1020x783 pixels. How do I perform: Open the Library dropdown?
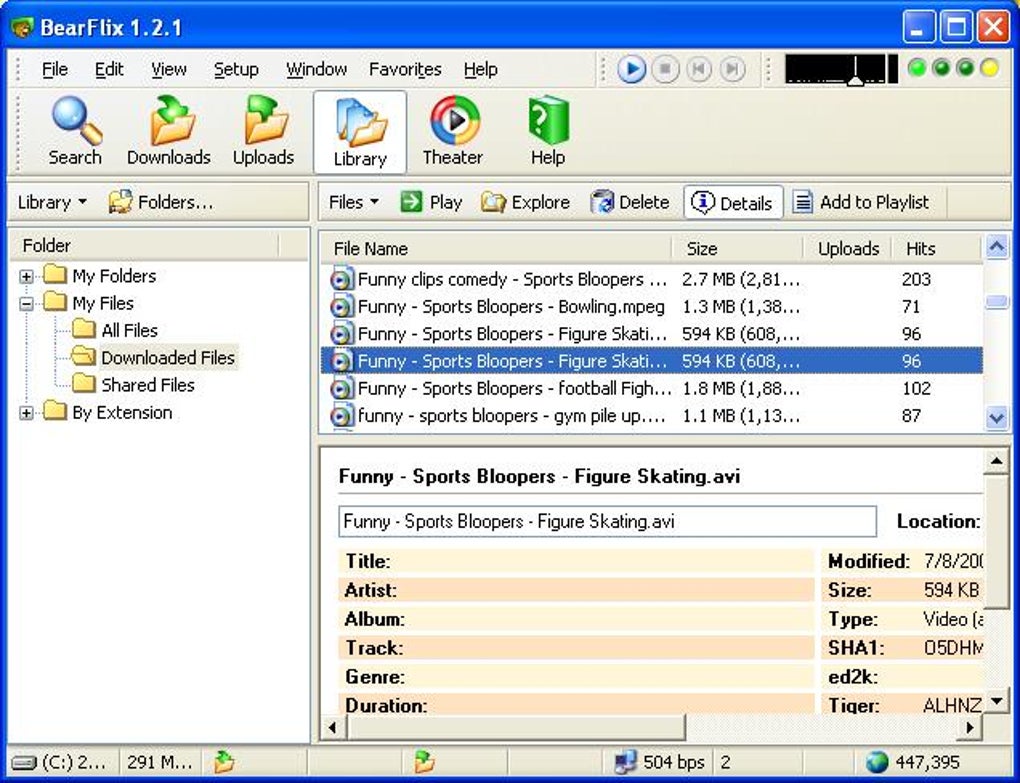coord(52,202)
